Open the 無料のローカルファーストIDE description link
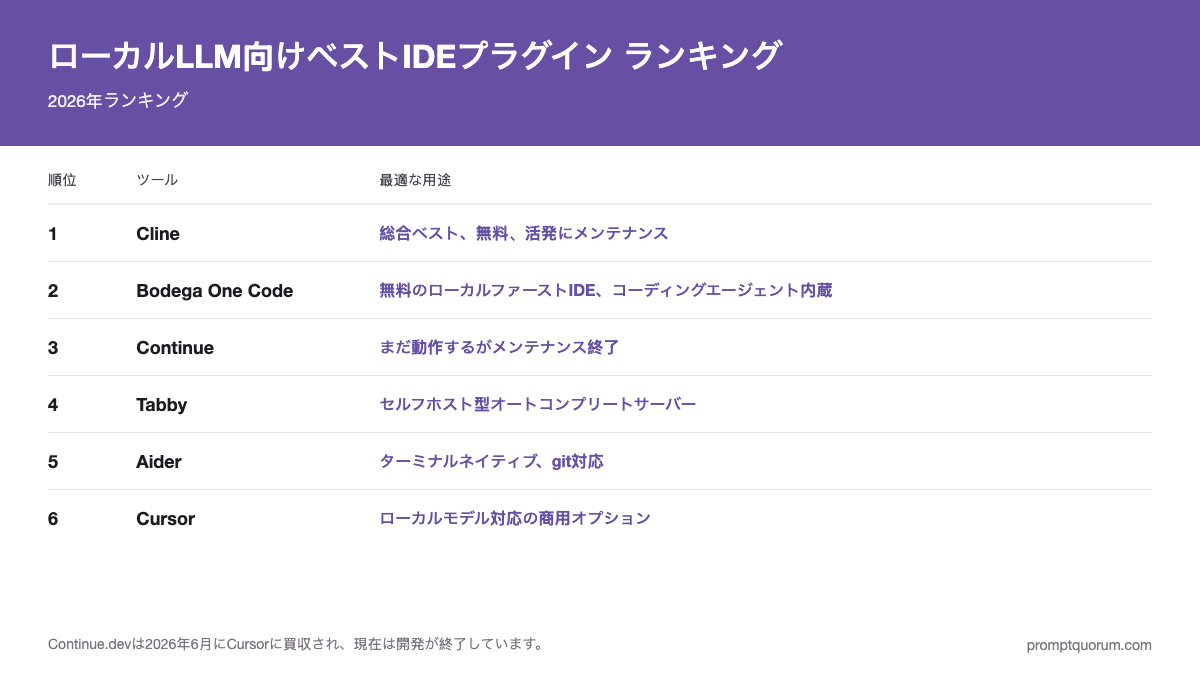This screenshot has height=675, width=1200. tap(606, 290)
